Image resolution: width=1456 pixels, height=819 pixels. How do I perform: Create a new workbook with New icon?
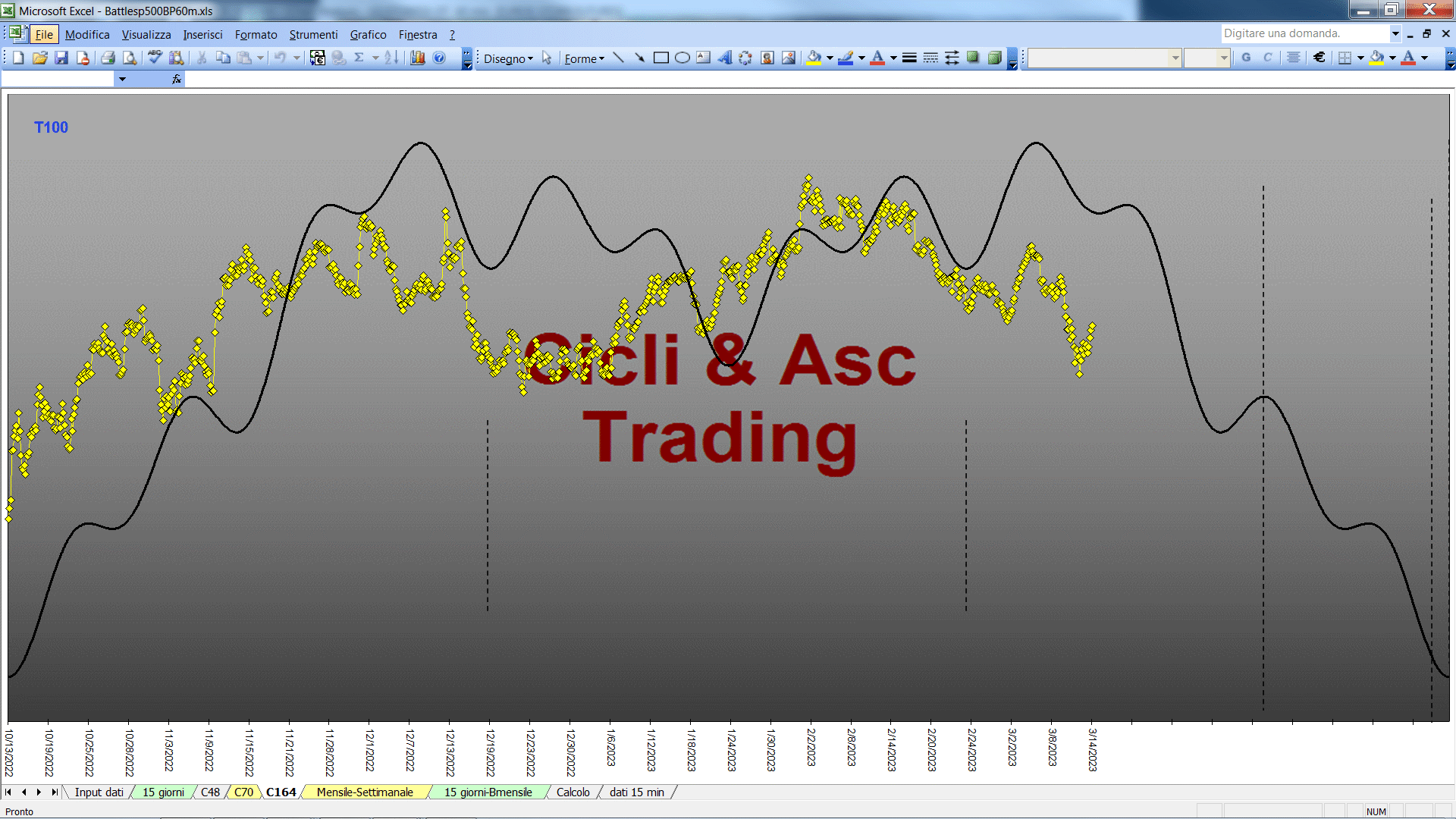[x=19, y=58]
